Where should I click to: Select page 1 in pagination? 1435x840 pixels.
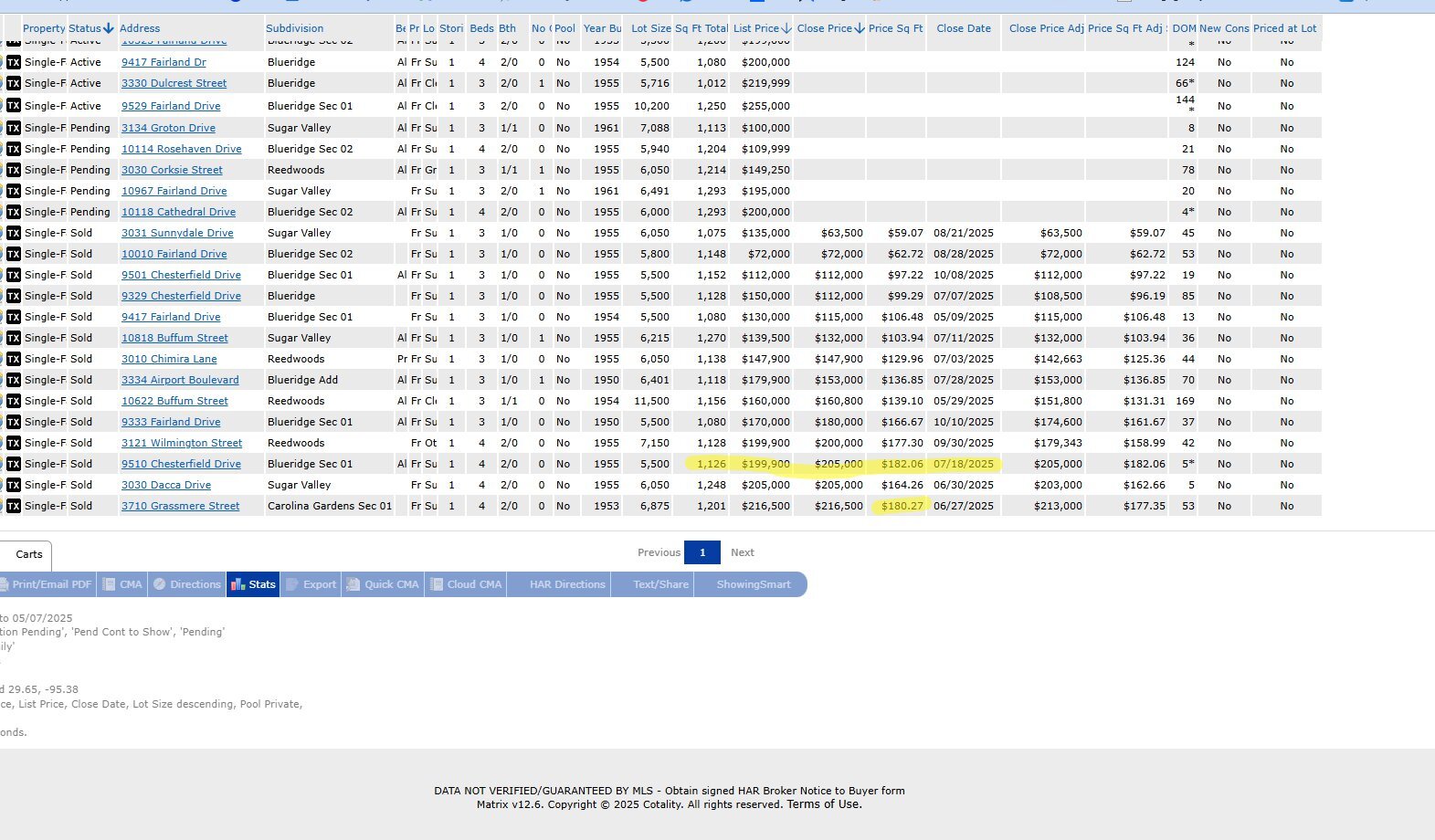point(702,552)
